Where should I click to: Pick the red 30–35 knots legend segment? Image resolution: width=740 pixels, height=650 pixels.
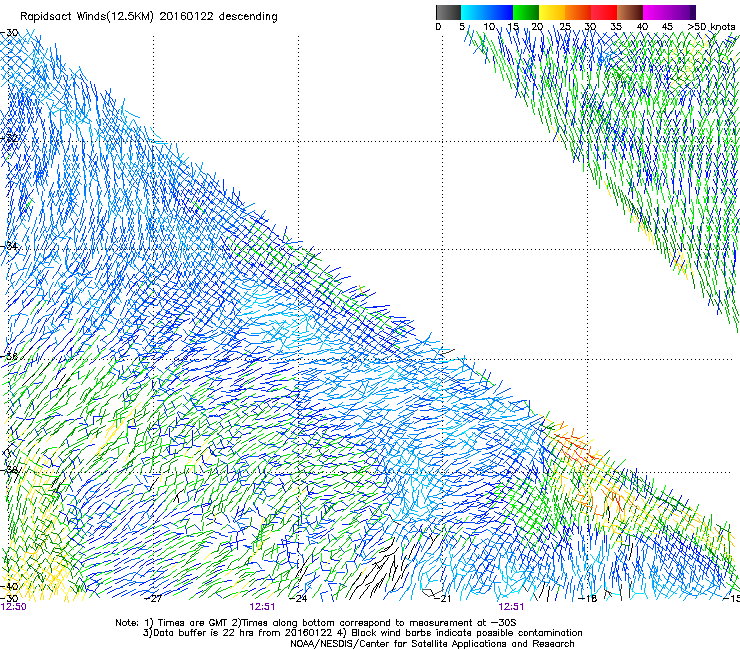pos(604,12)
